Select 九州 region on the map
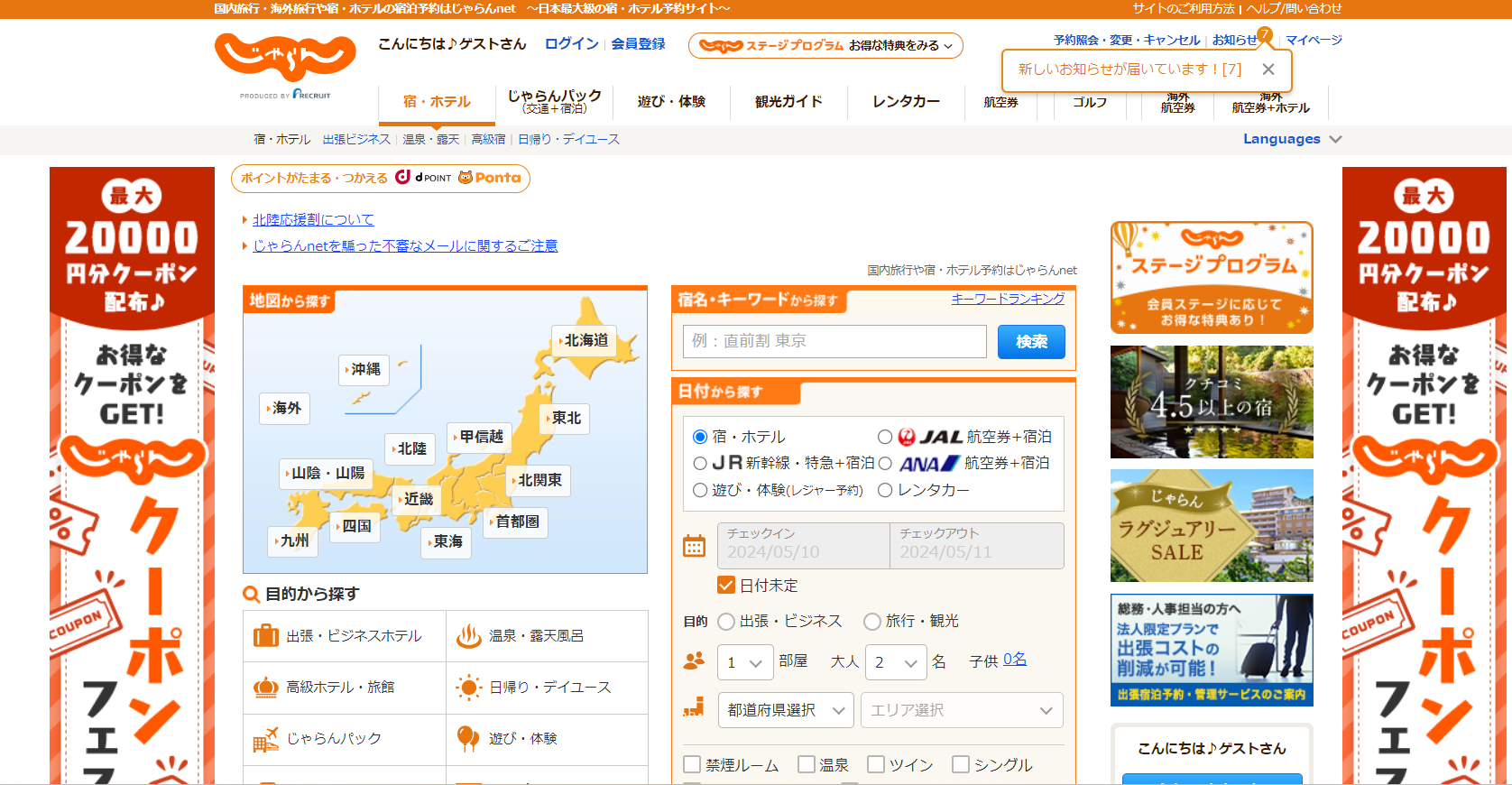 click(292, 540)
